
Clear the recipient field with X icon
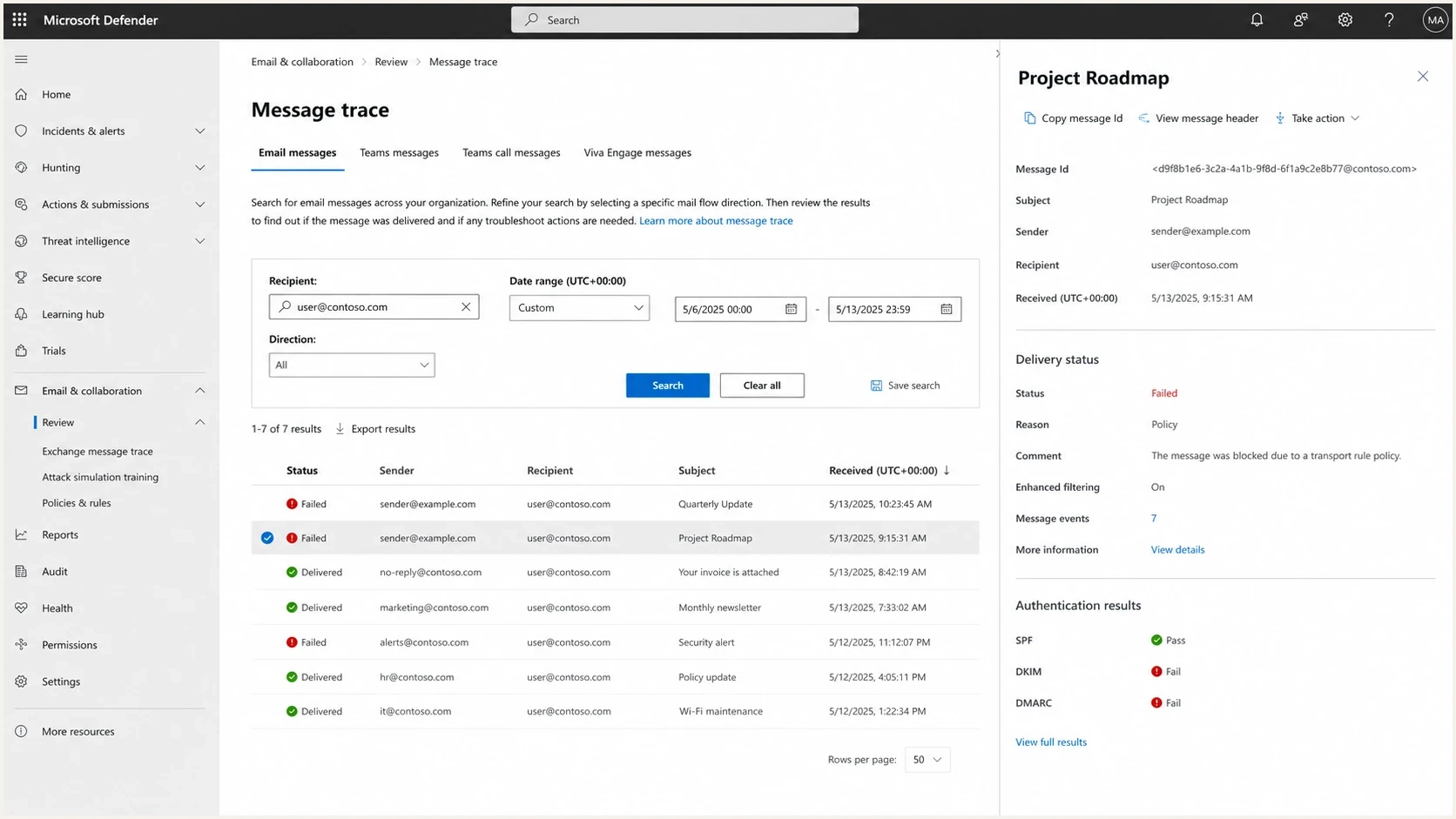click(x=466, y=306)
